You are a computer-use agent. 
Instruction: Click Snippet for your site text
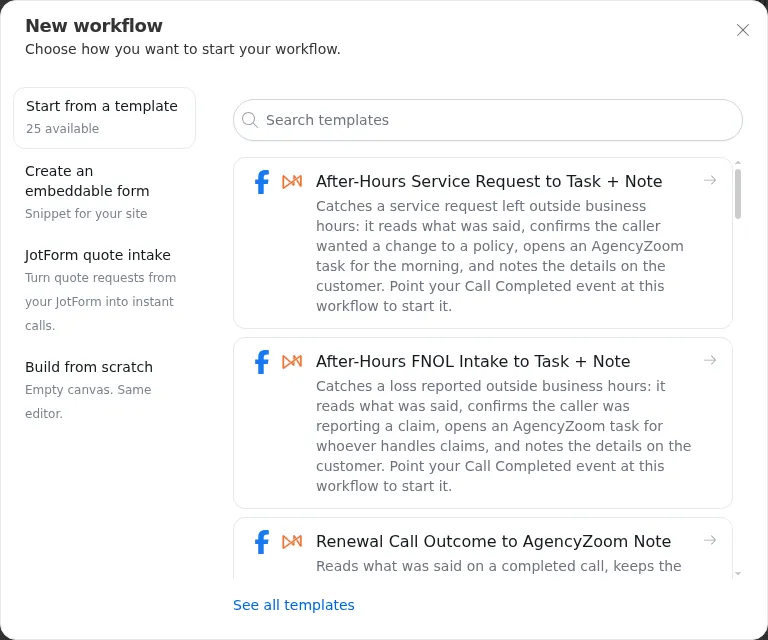coord(86,213)
